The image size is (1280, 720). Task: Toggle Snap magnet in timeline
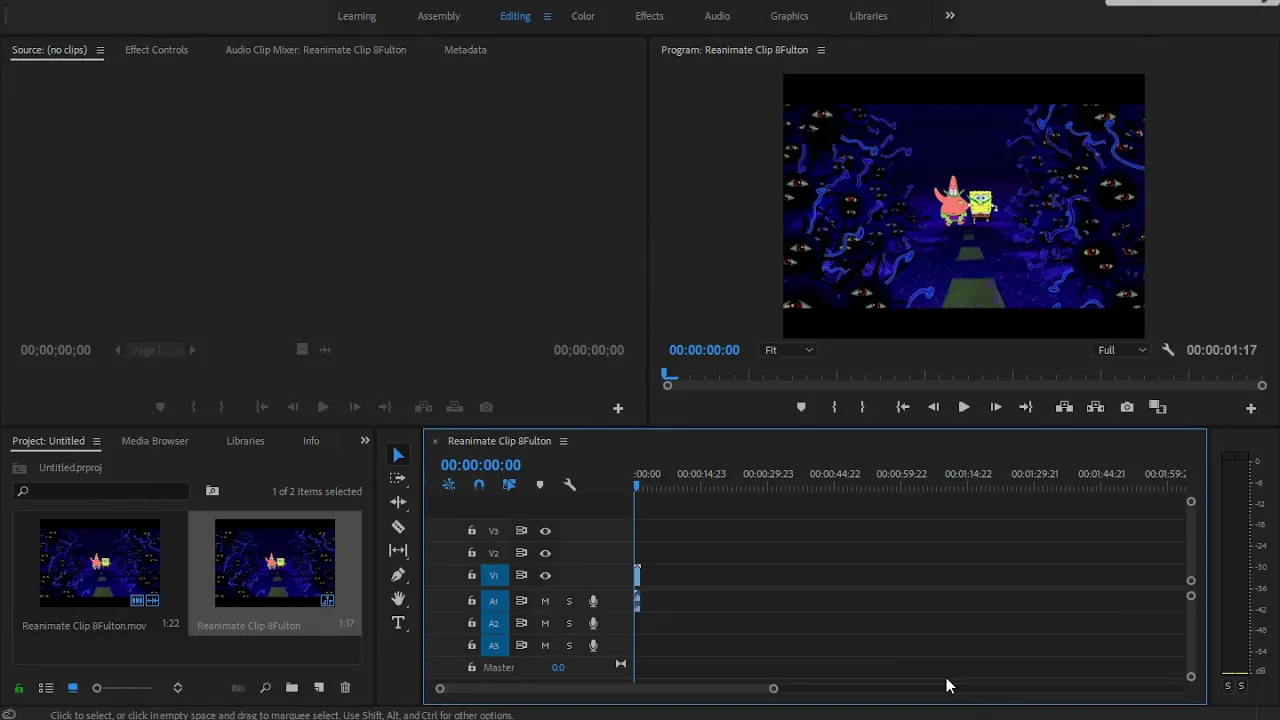tap(479, 485)
